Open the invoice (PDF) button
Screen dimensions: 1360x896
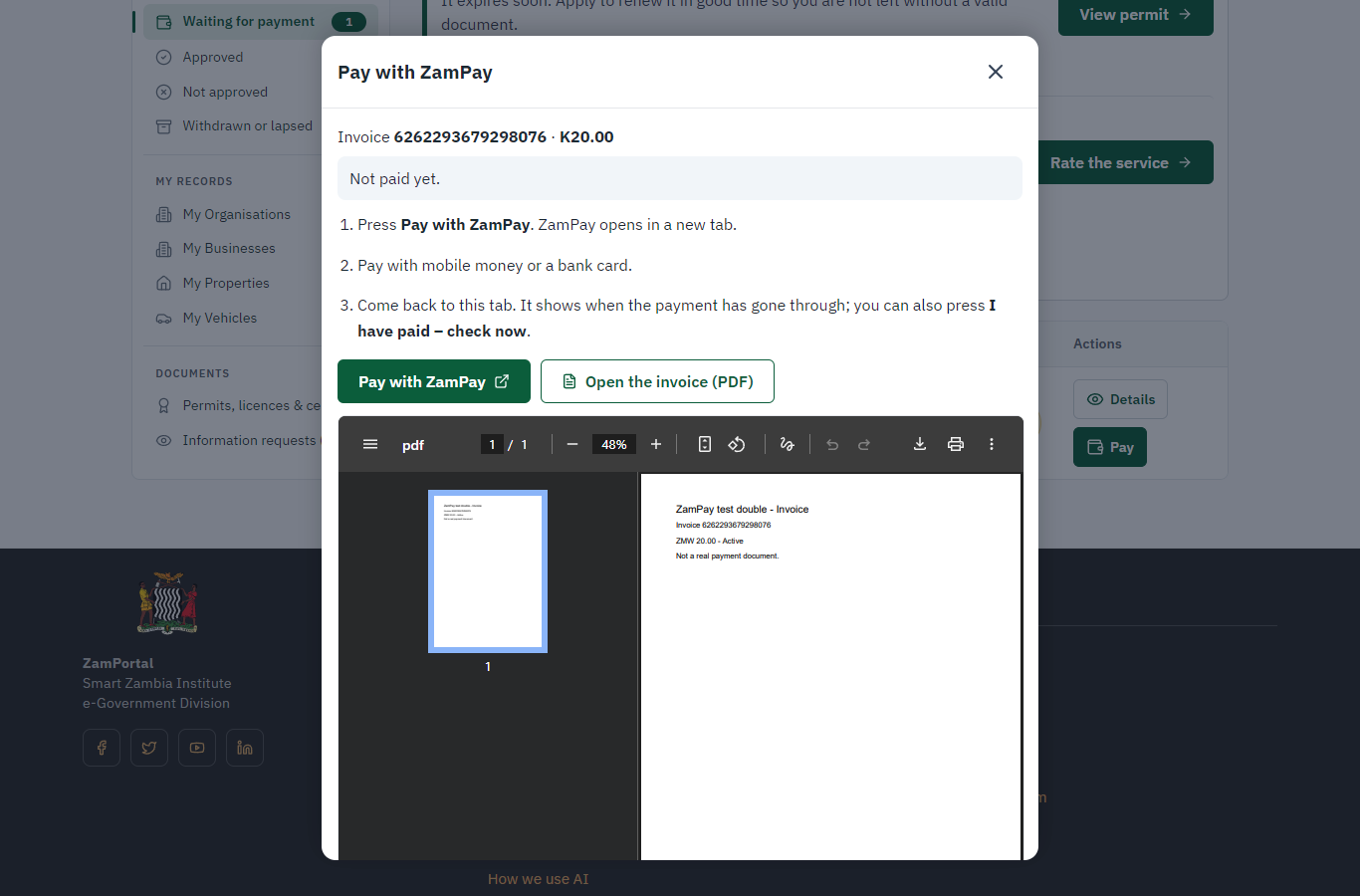657,381
